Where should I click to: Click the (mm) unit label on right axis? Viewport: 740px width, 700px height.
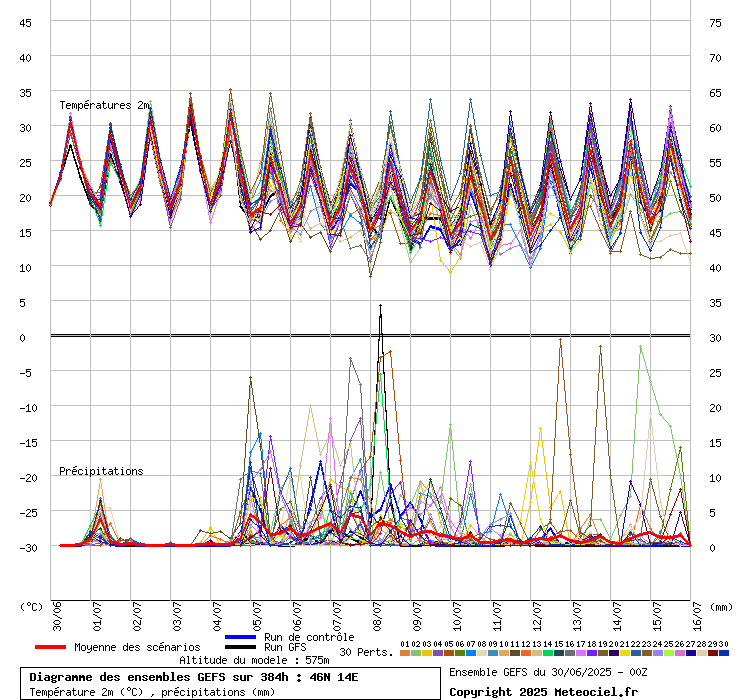[720, 606]
